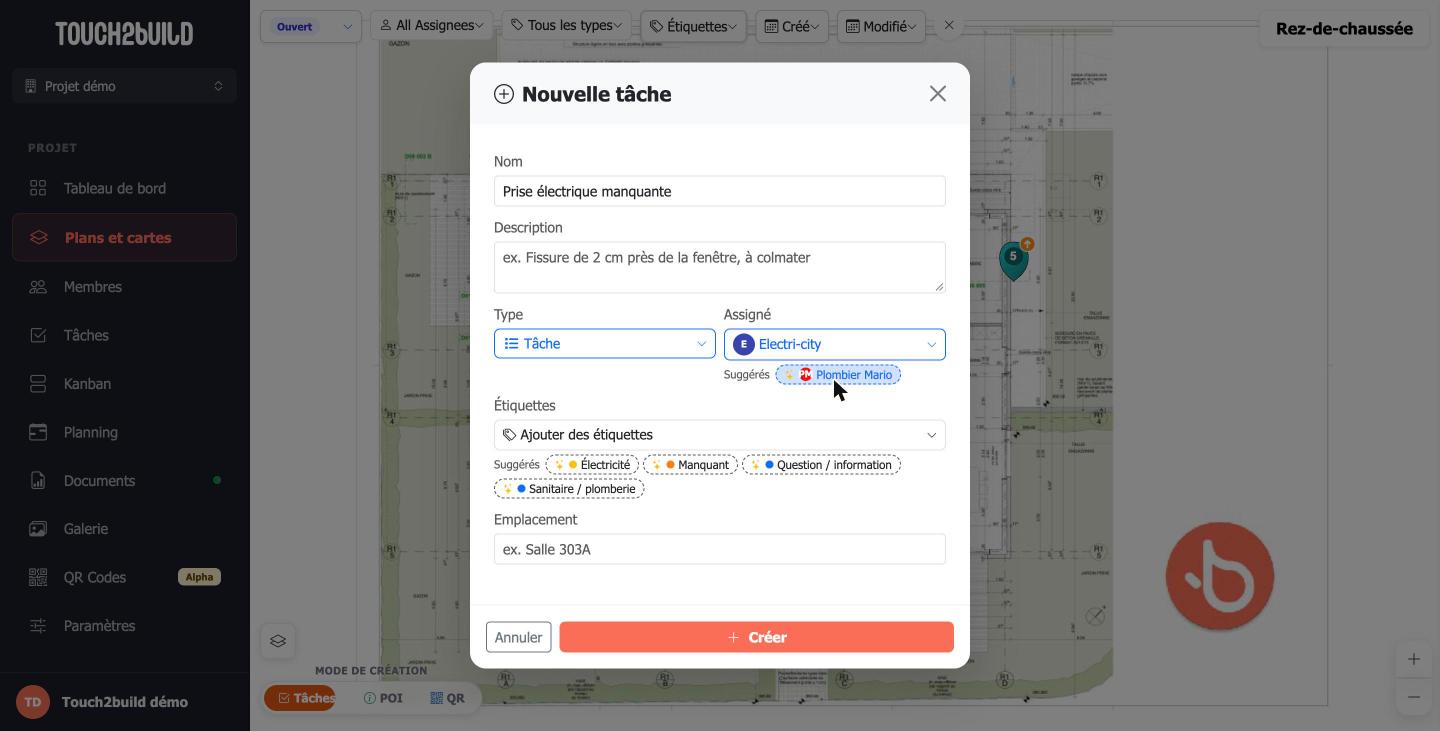Click the Documents file icon

coord(38,481)
